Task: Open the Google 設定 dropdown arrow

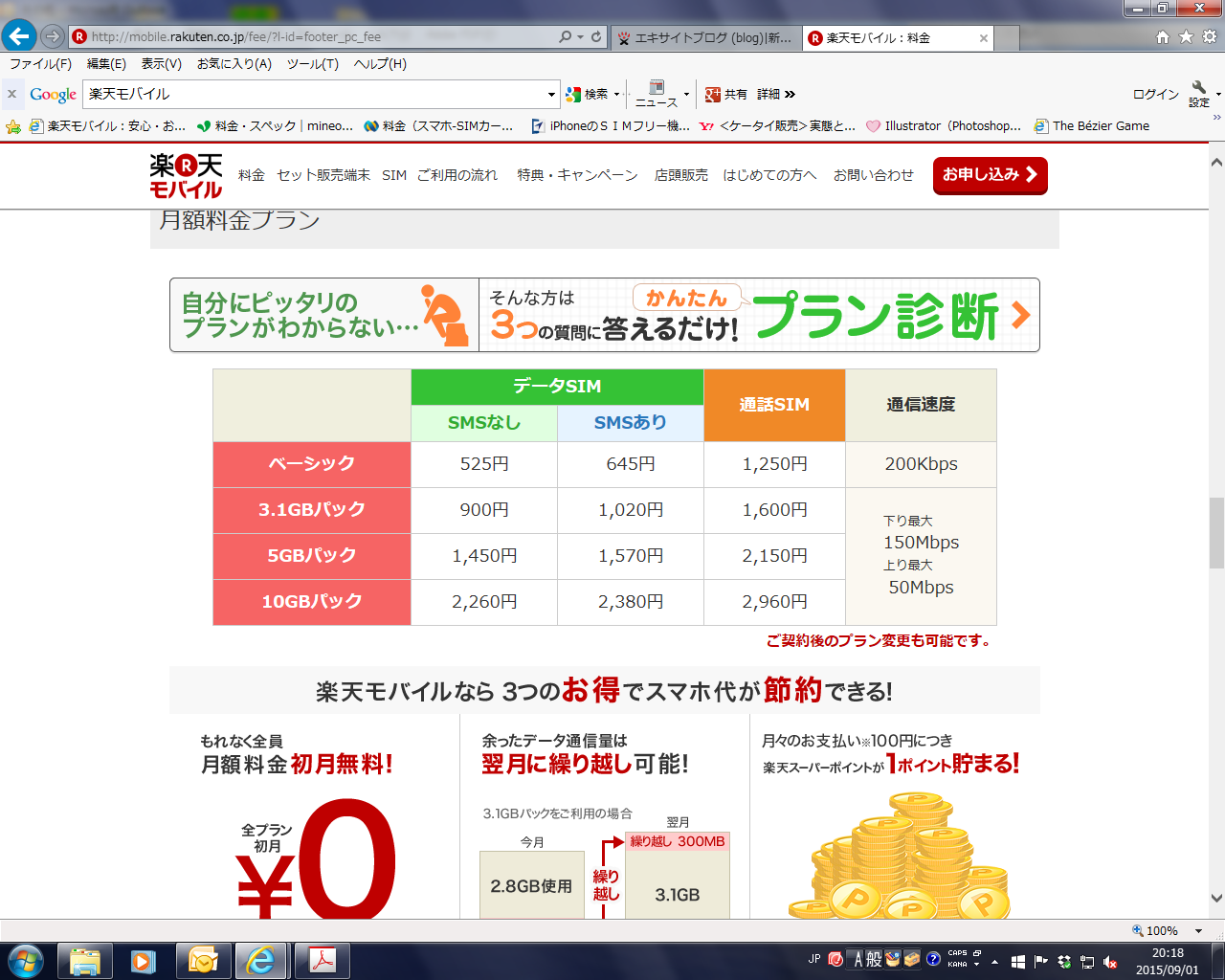Action: pyautogui.click(x=1218, y=94)
